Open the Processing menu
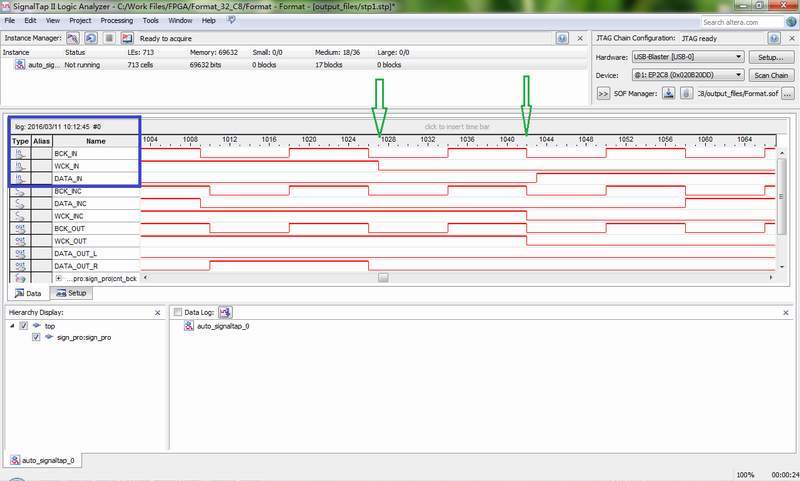Screen dimensions: 800x481 point(116,20)
